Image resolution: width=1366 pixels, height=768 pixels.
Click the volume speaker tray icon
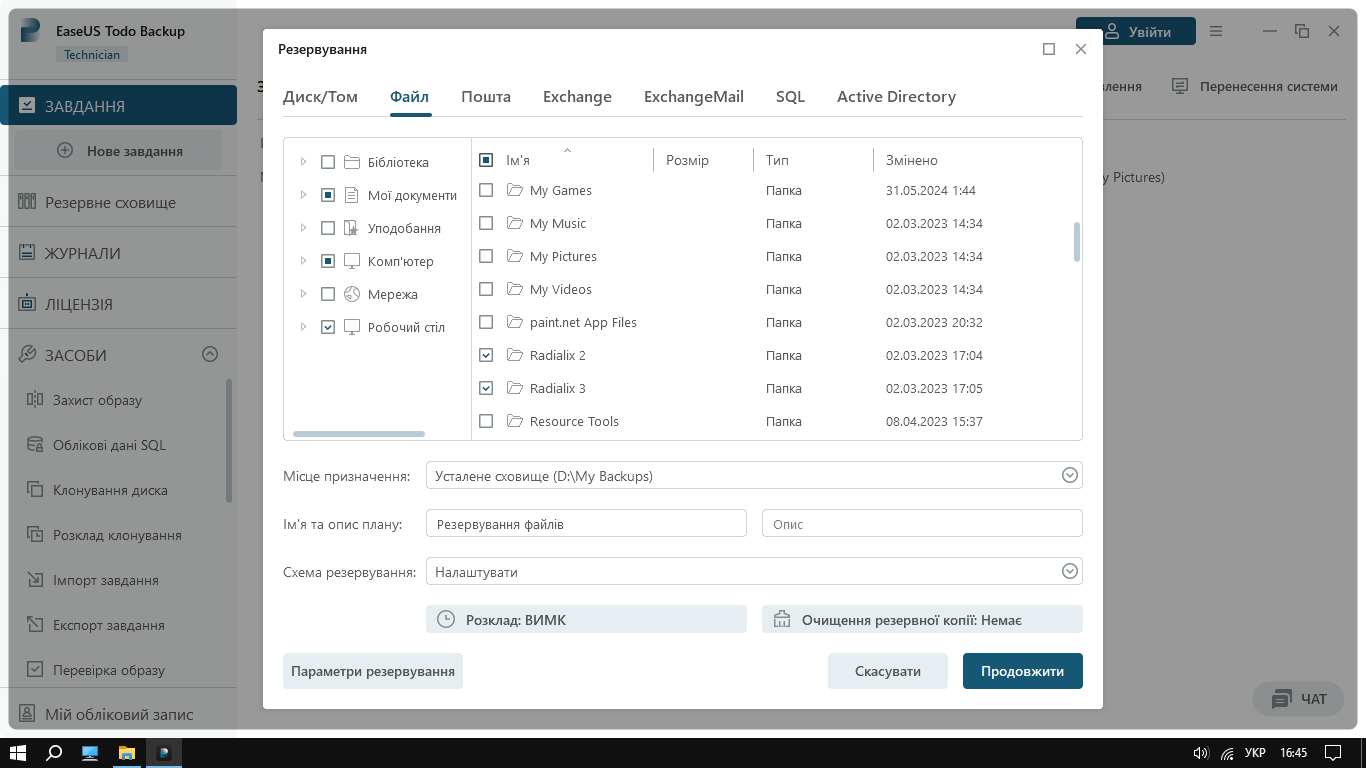point(1201,753)
